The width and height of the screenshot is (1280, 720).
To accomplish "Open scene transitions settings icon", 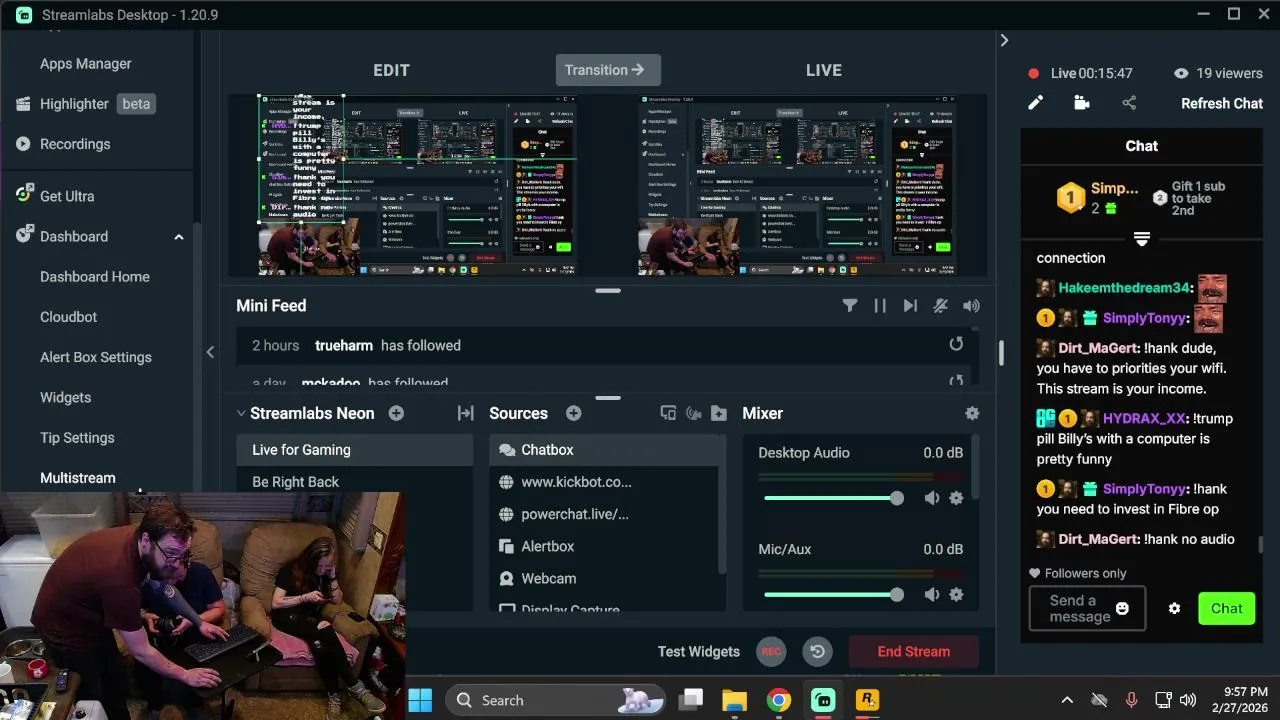I will [465, 413].
